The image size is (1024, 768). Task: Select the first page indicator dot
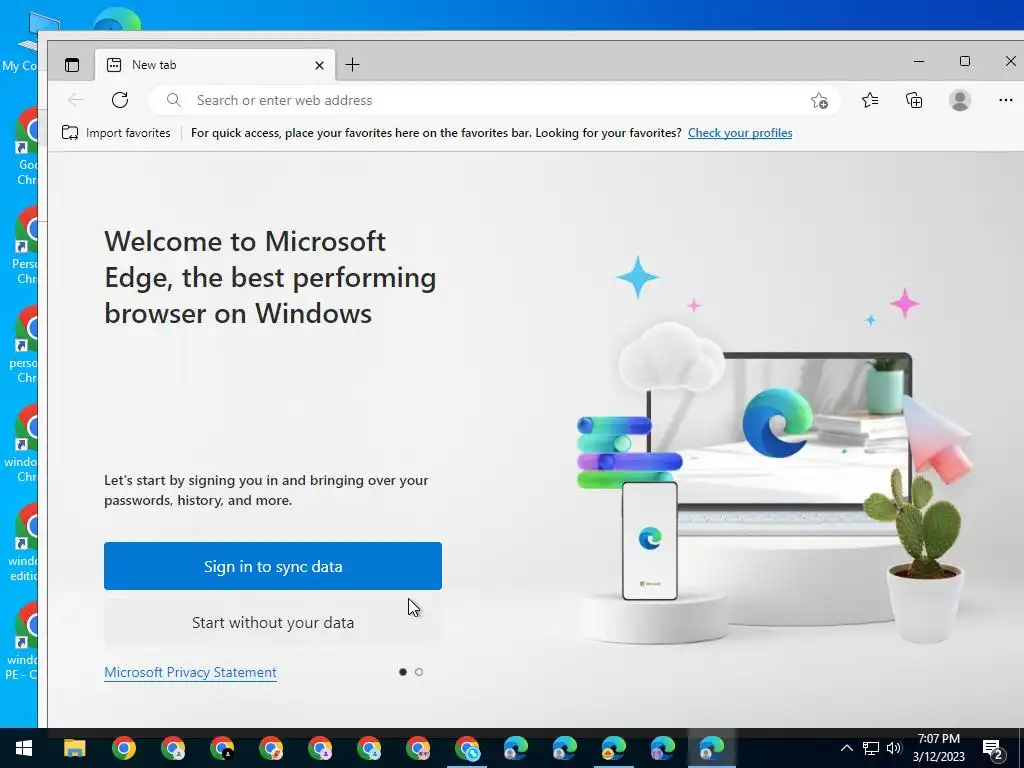point(403,672)
